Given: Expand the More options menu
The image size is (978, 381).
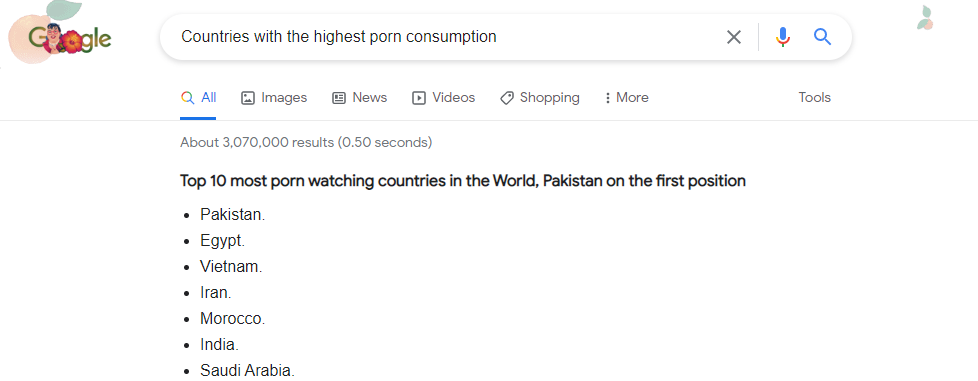Looking at the screenshot, I should pos(626,98).
